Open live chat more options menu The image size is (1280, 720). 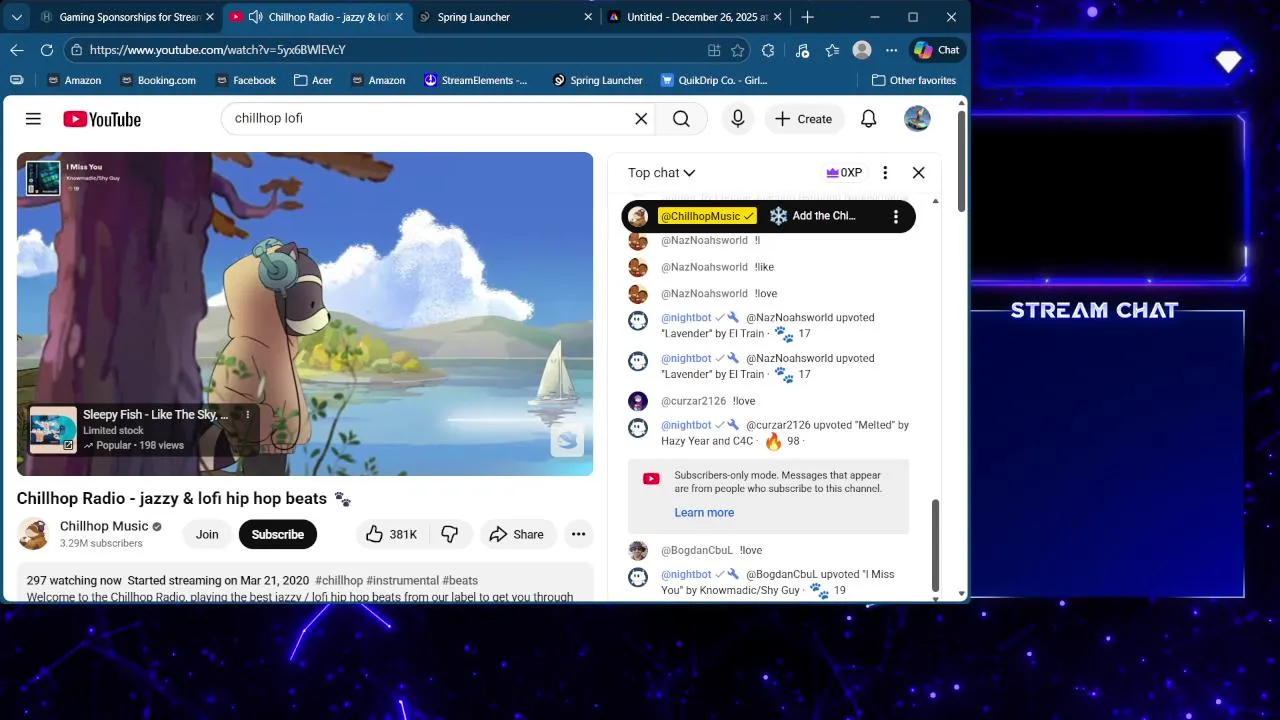pos(885,173)
